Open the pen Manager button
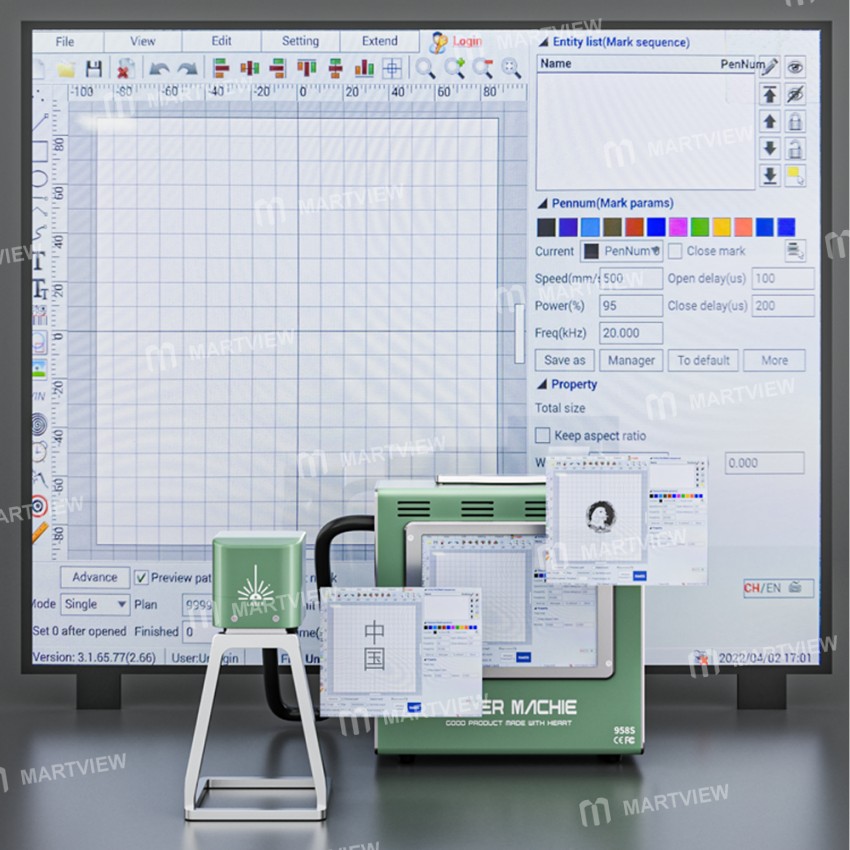 tap(631, 360)
